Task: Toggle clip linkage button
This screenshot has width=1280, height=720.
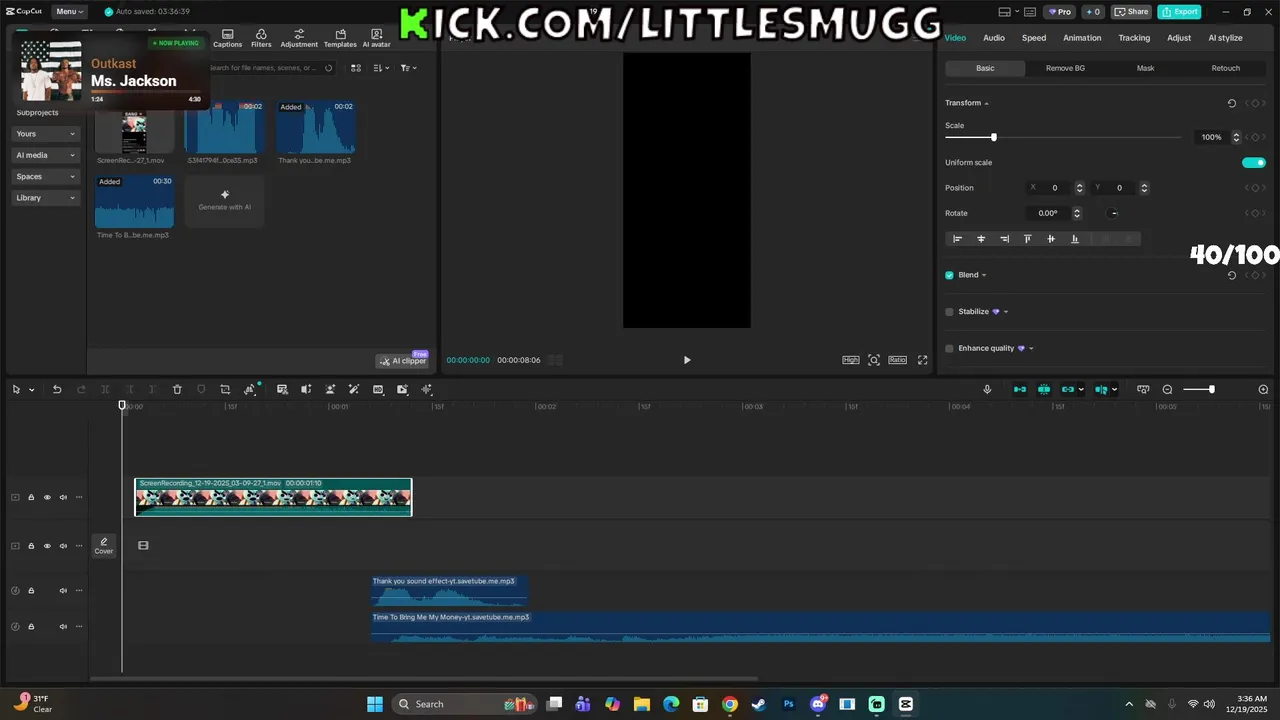Action: tap(1068, 389)
